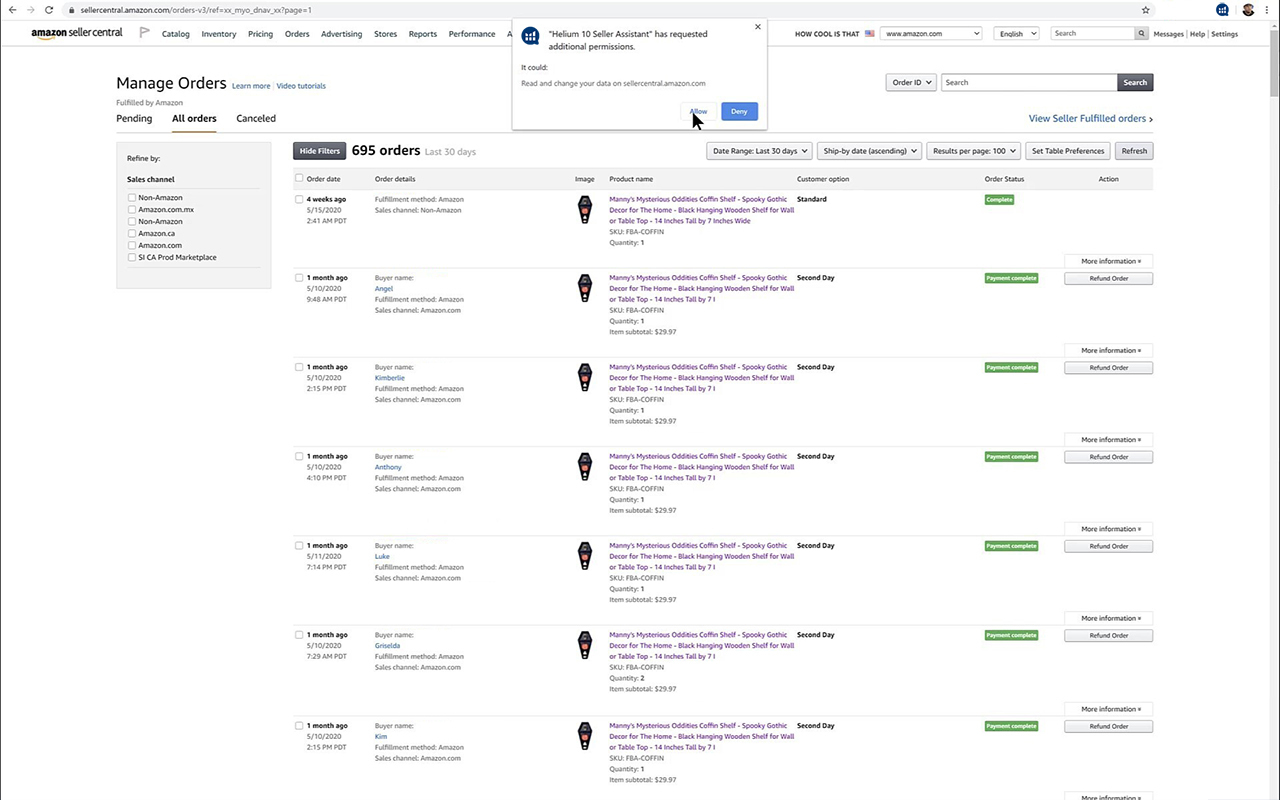Image resolution: width=1280 pixels, height=800 pixels.
Task: Click the Helium 10 extension icon in browser toolbar
Action: [x=1222, y=10]
